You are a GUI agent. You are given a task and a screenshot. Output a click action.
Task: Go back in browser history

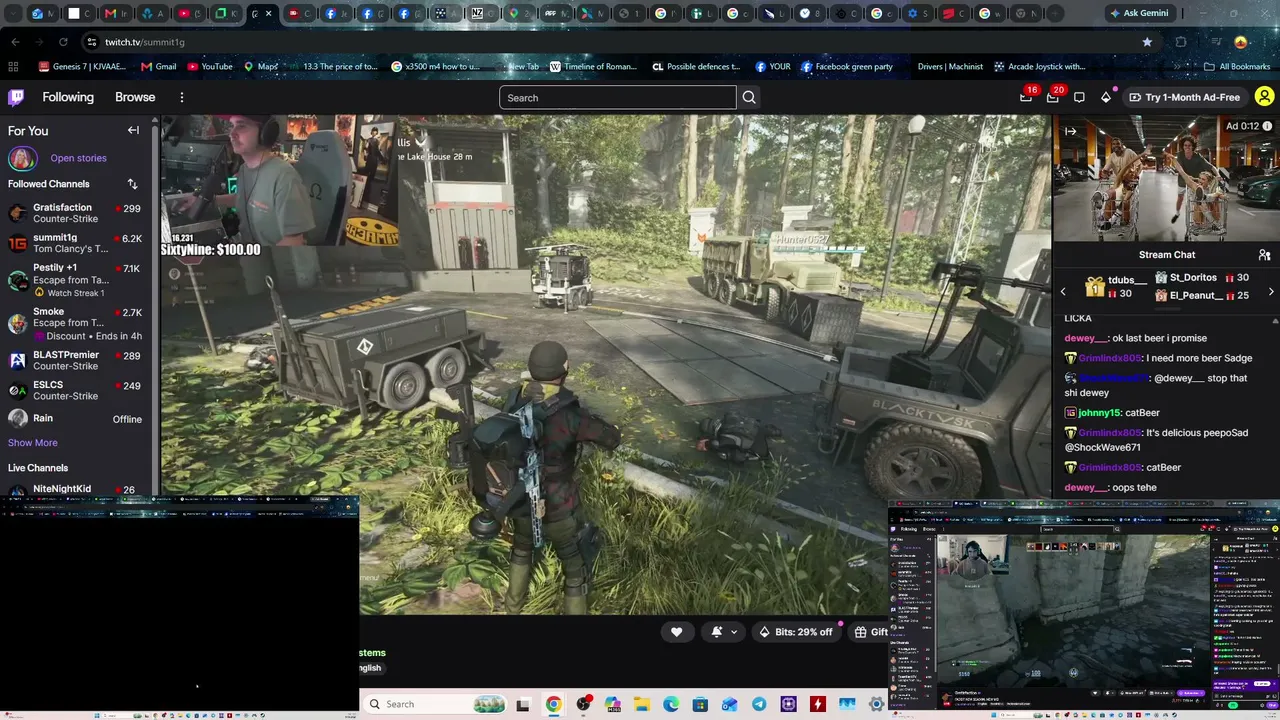click(x=15, y=42)
